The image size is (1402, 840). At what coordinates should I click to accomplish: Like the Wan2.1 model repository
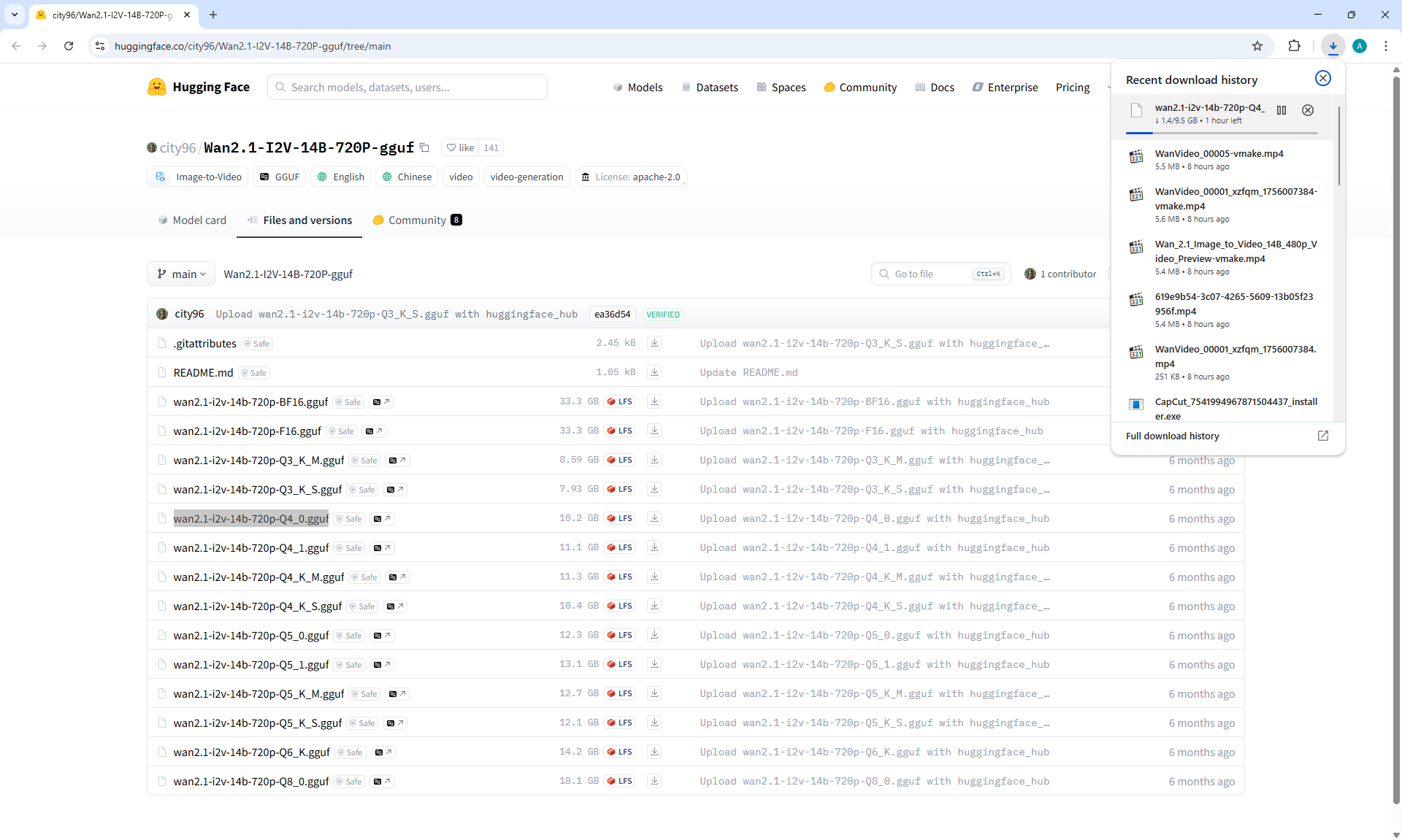(x=460, y=147)
